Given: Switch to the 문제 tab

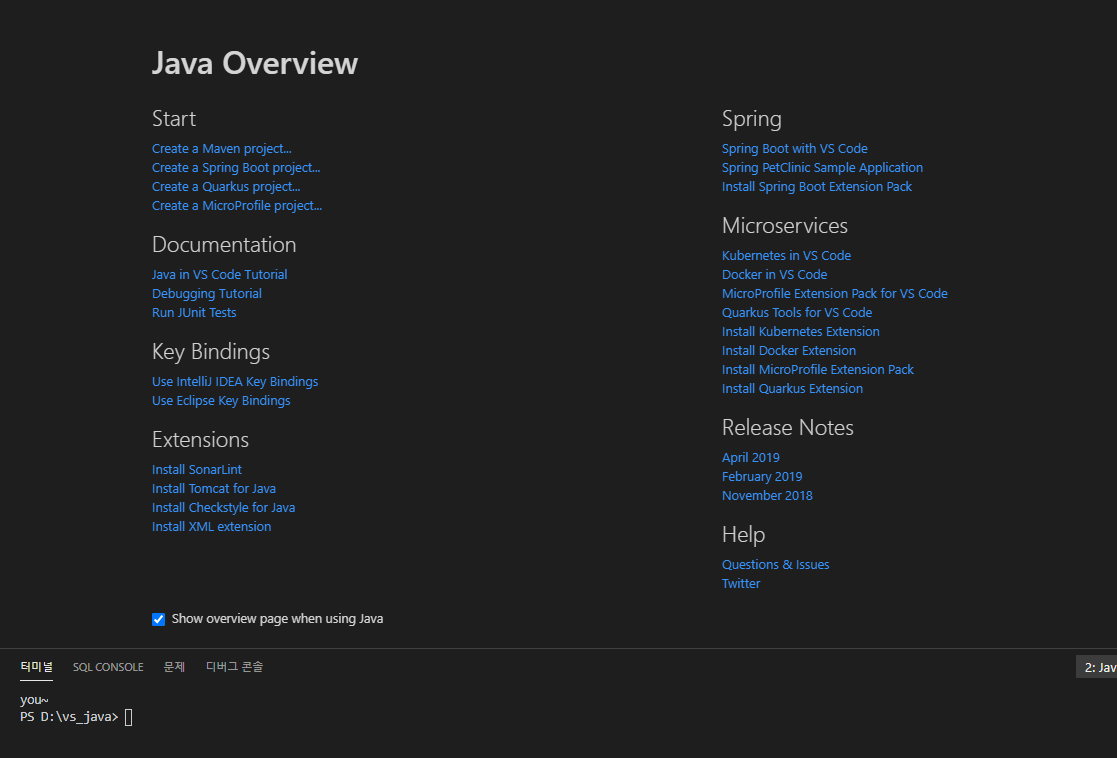Looking at the screenshot, I should click(x=175, y=667).
